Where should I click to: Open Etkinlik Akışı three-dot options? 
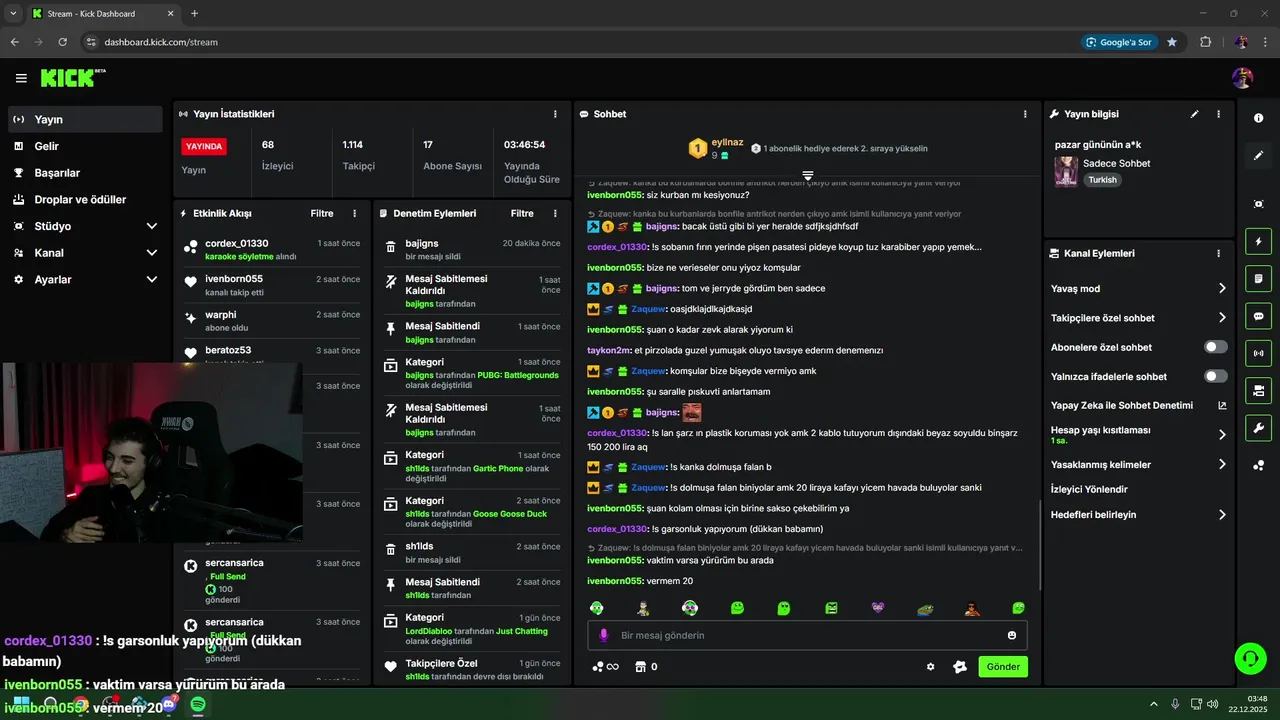[x=354, y=213]
